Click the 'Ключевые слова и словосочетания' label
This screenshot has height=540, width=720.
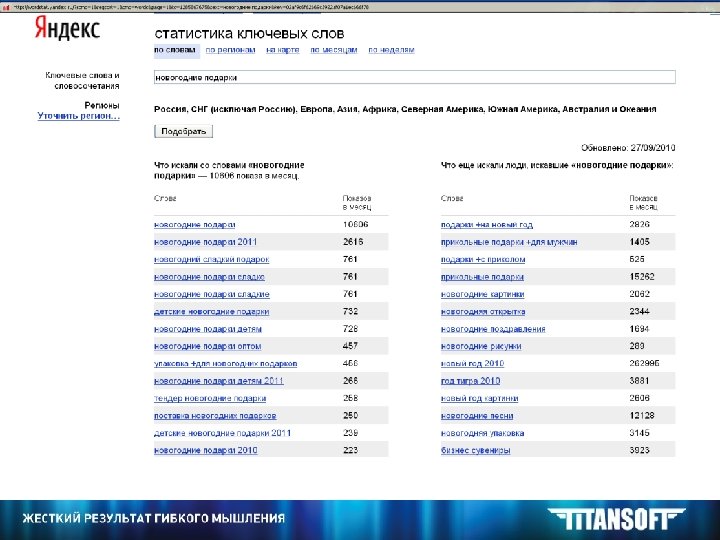coord(82,80)
